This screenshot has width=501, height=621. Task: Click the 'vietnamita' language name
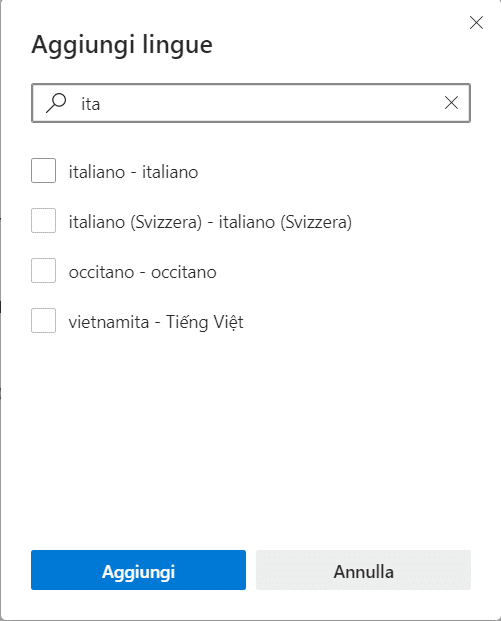pyautogui.click(x=109, y=322)
